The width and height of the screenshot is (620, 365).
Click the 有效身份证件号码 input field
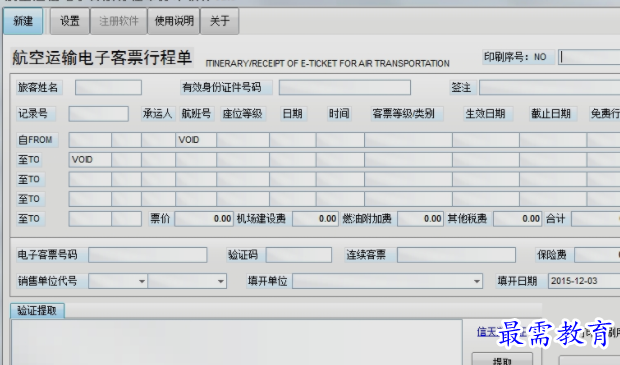345,87
